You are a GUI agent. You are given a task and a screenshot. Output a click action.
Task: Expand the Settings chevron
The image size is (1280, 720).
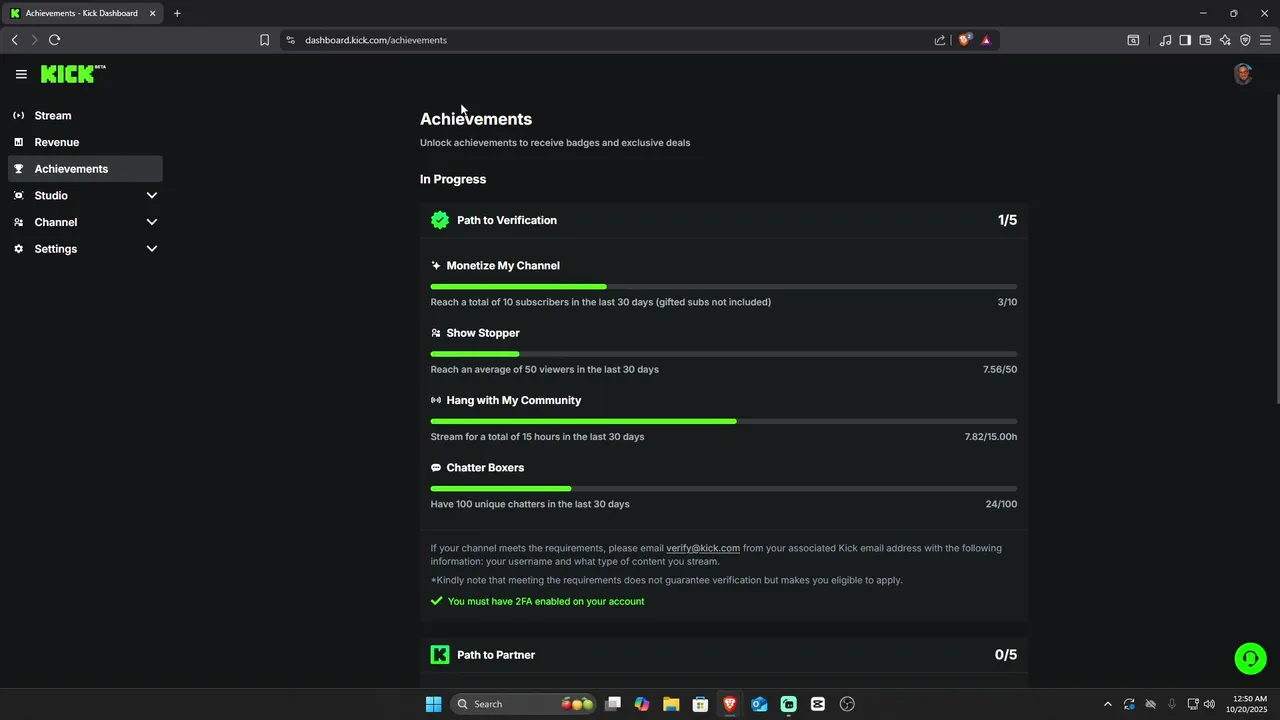(152, 249)
